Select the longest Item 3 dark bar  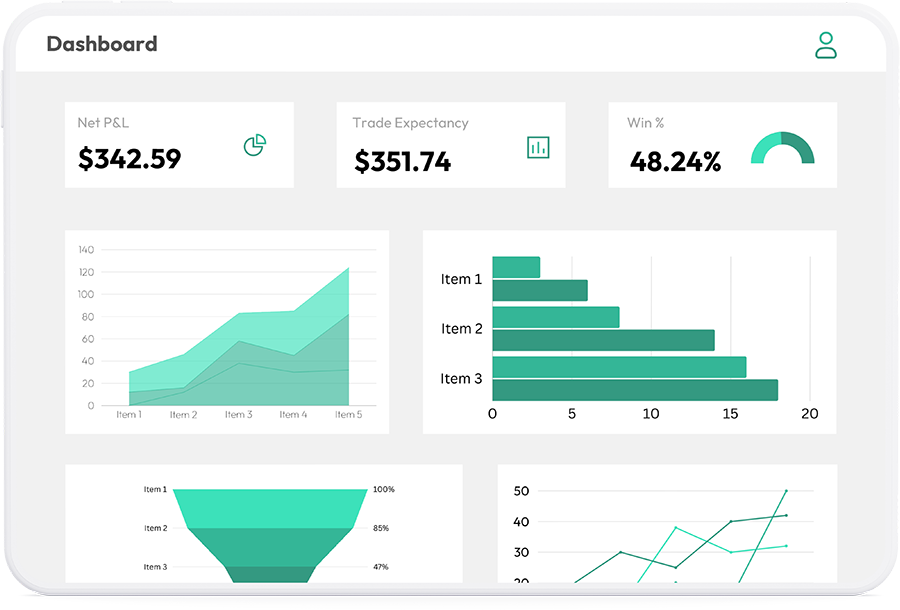coord(635,390)
